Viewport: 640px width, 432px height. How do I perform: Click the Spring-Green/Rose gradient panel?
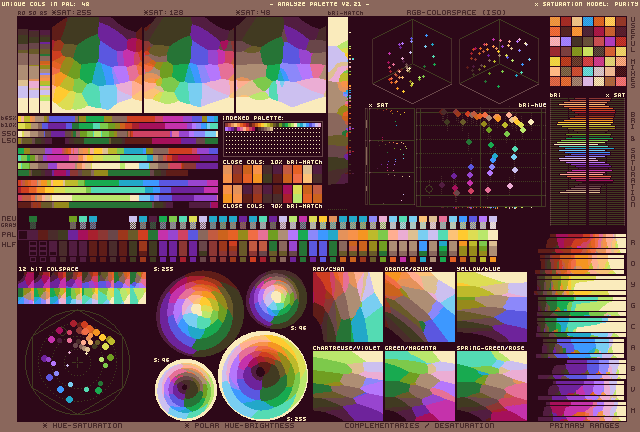coord(491,385)
